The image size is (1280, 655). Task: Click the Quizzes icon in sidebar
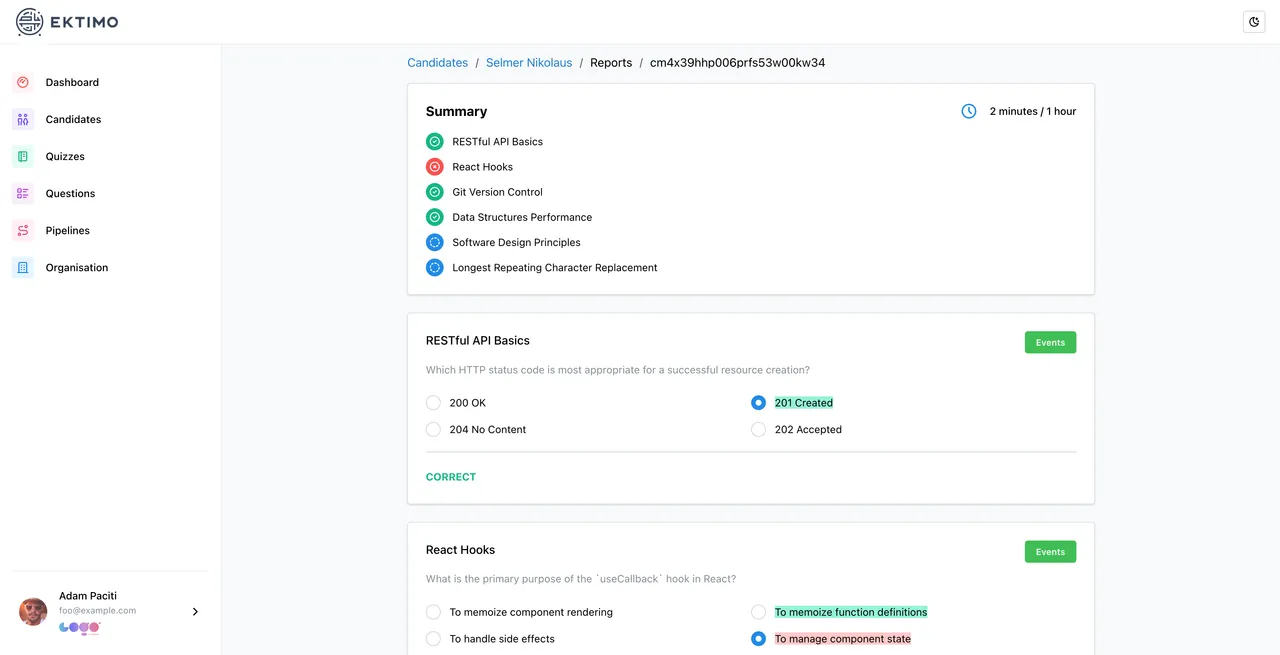click(23, 156)
